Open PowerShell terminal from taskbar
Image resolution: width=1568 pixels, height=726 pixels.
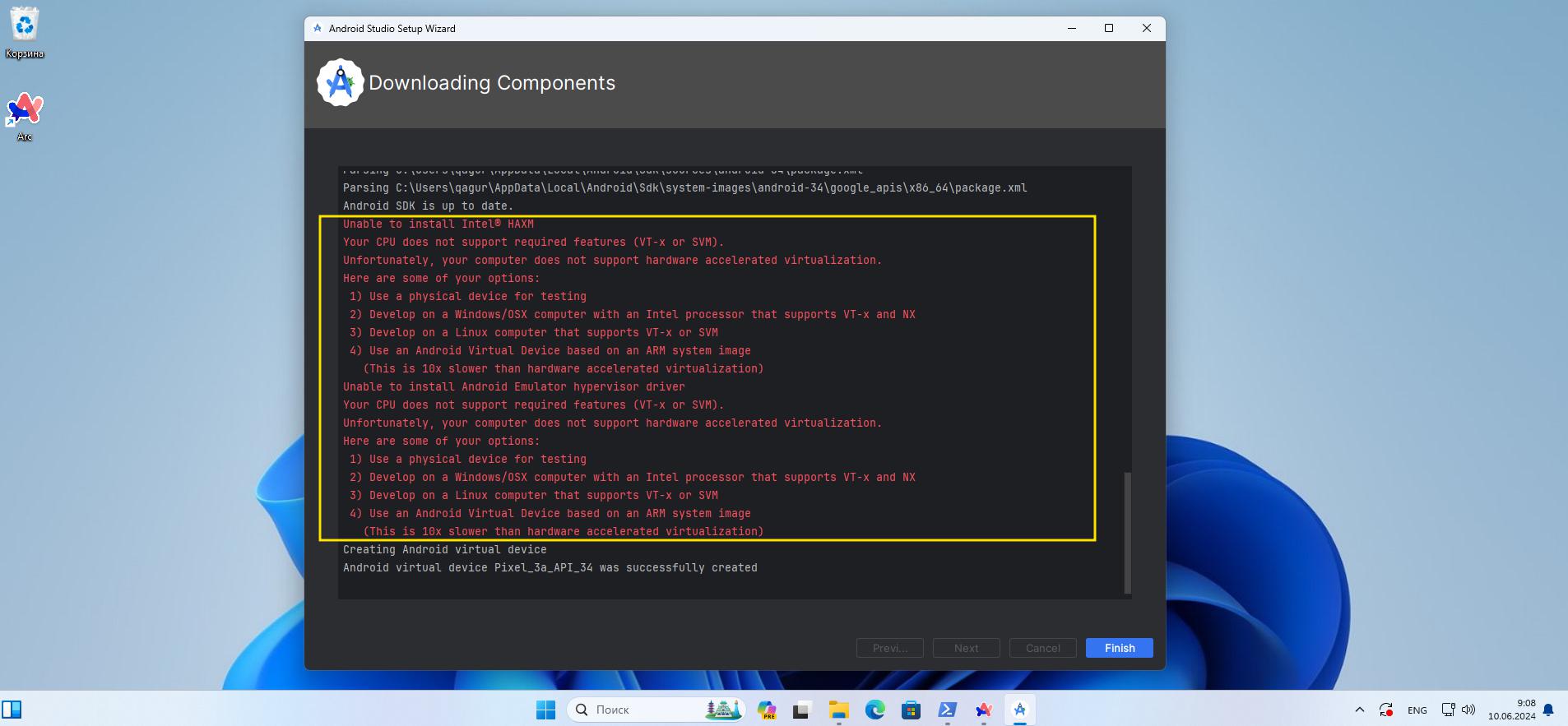click(947, 710)
